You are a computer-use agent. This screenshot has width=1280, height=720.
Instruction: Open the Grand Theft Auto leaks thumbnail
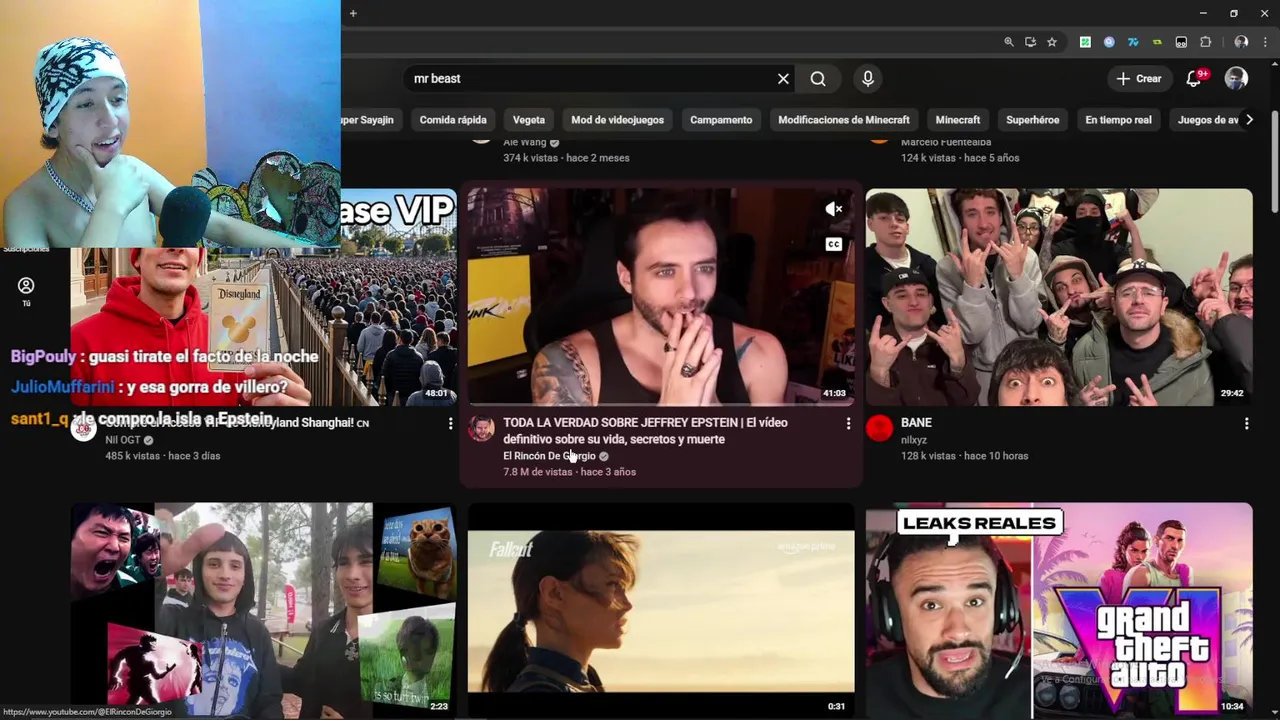(x=1059, y=610)
